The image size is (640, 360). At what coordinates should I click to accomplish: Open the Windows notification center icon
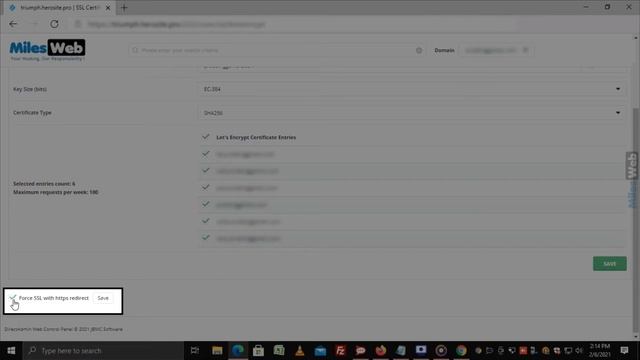624,350
